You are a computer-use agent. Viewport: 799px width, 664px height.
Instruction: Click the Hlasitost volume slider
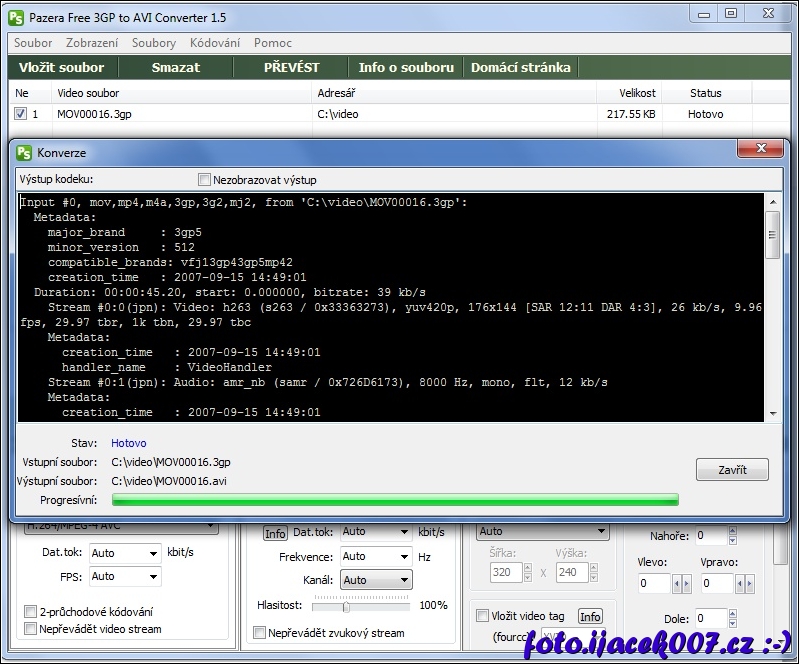(347, 605)
